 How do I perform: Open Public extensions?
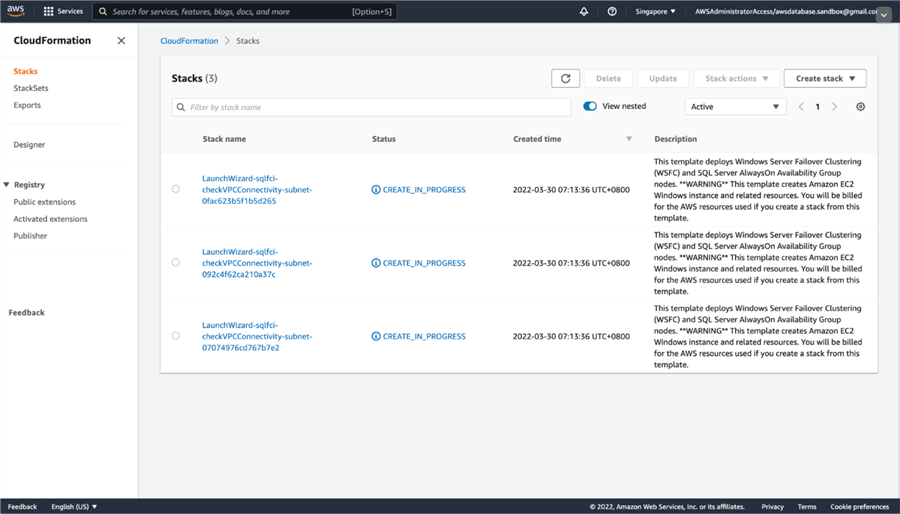pyautogui.click(x=44, y=202)
